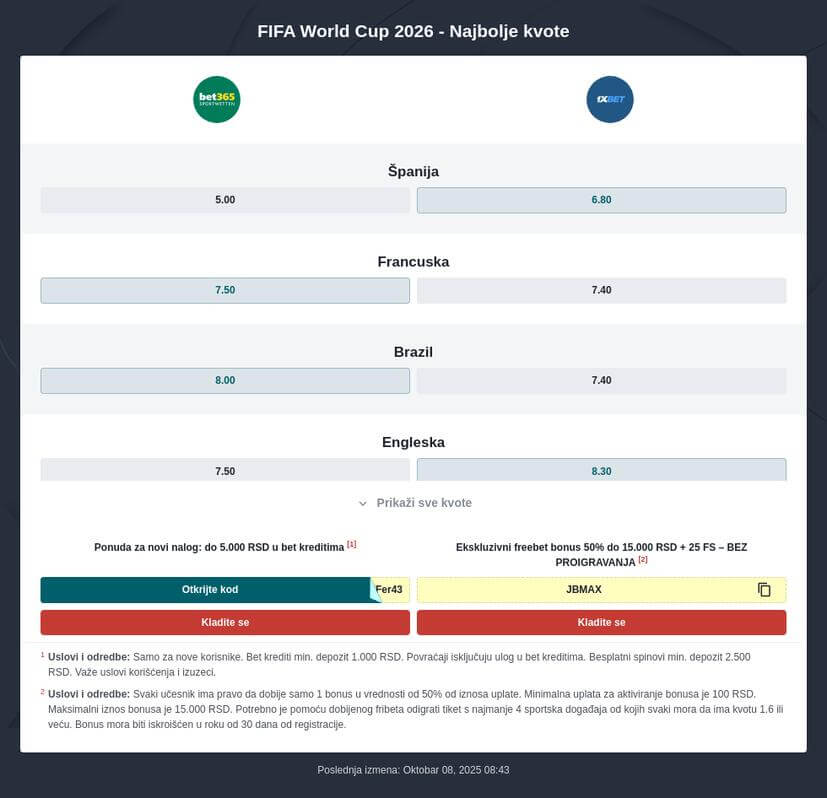Open footnote [2] on the 1xBet freebet offer
827x798 pixels.
tap(643, 560)
